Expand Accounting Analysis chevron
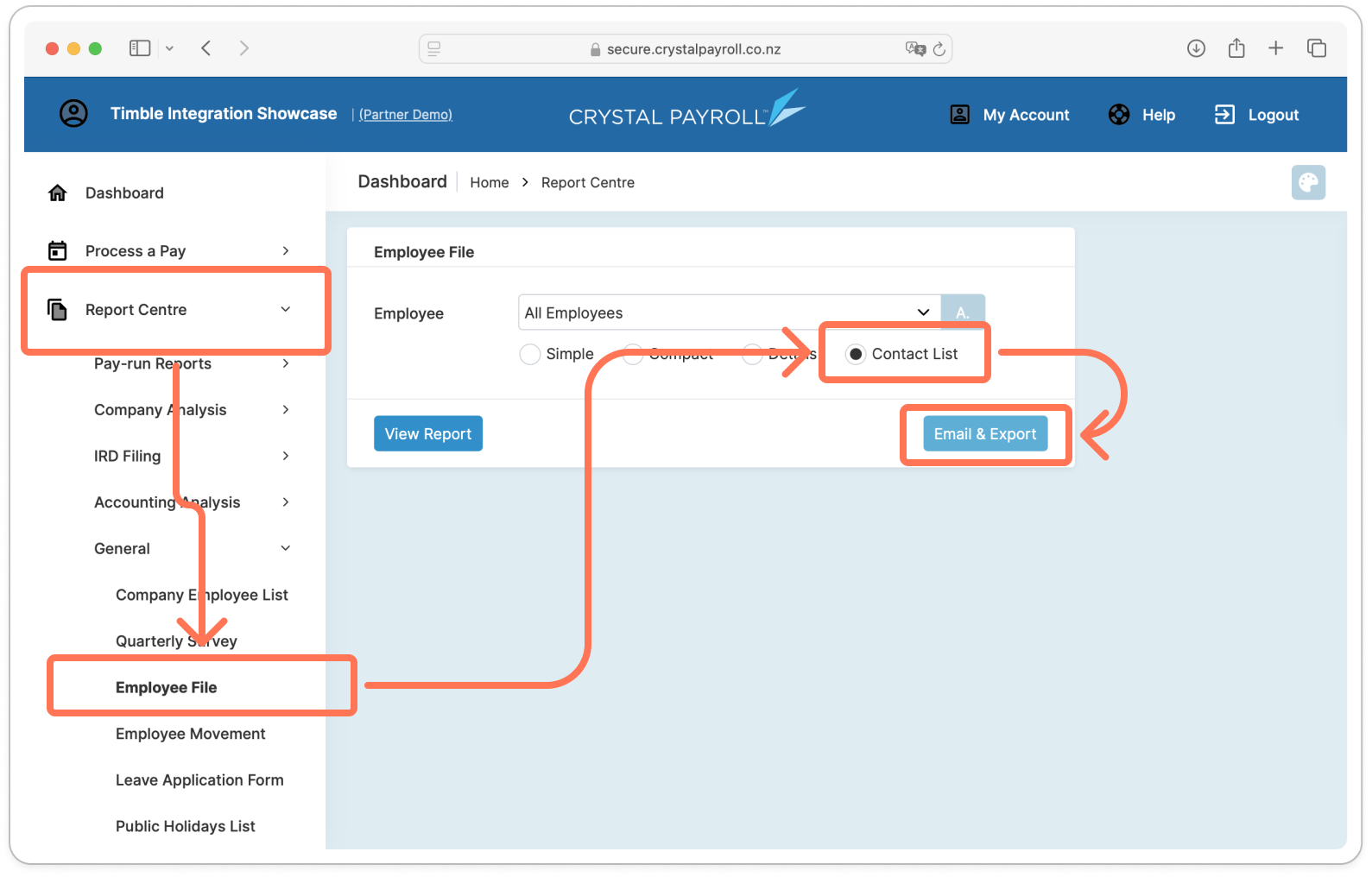 (x=286, y=502)
